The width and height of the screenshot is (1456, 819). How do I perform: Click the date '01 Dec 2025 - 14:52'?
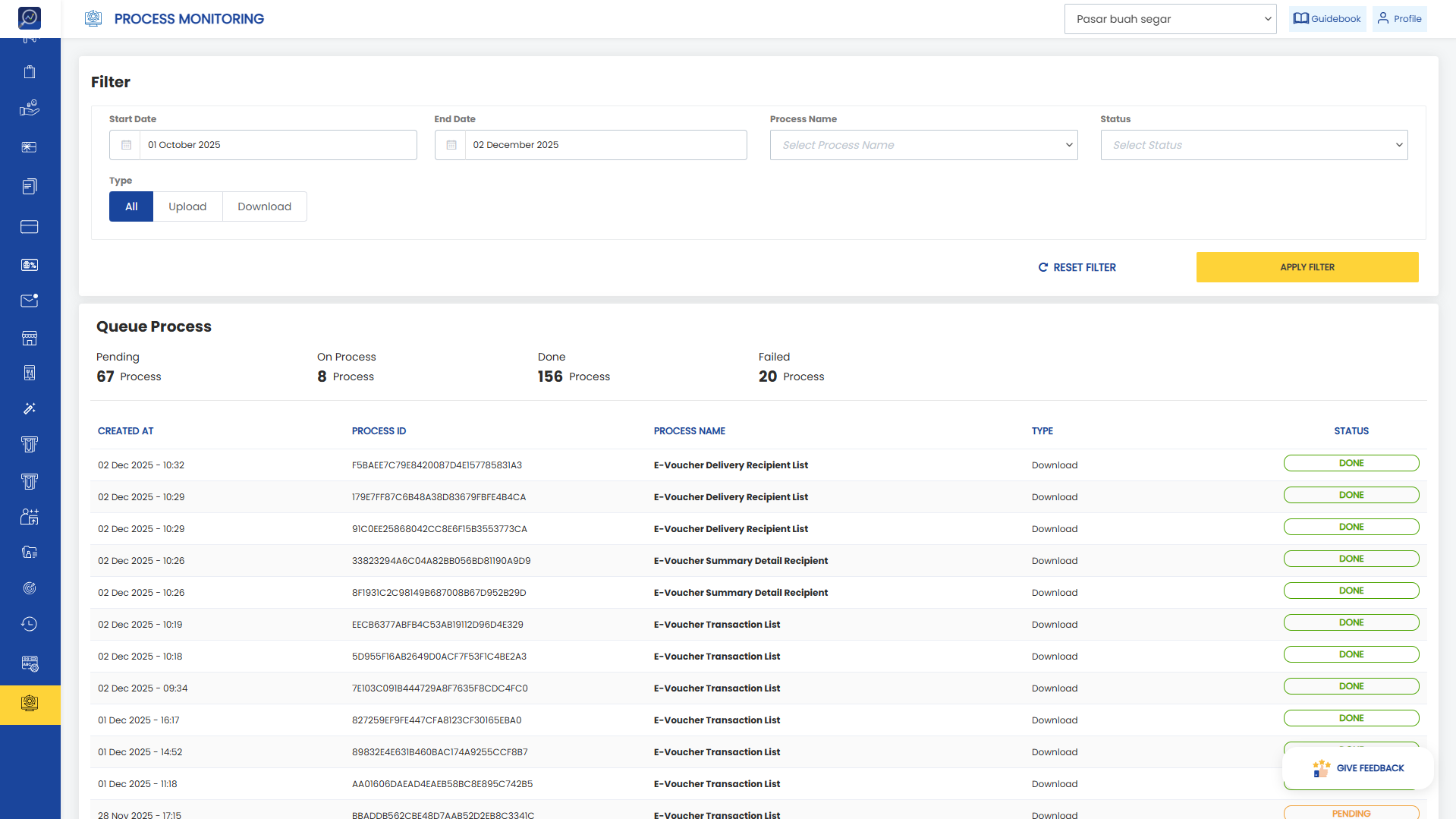click(140, 752)
